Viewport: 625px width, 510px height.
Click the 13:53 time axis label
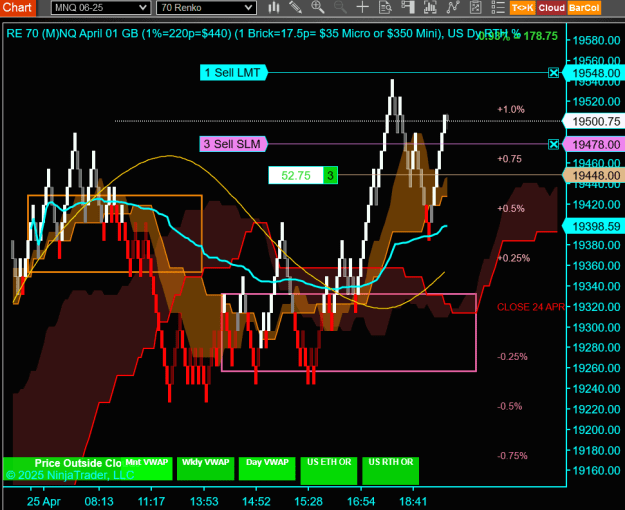coord(204,501)
